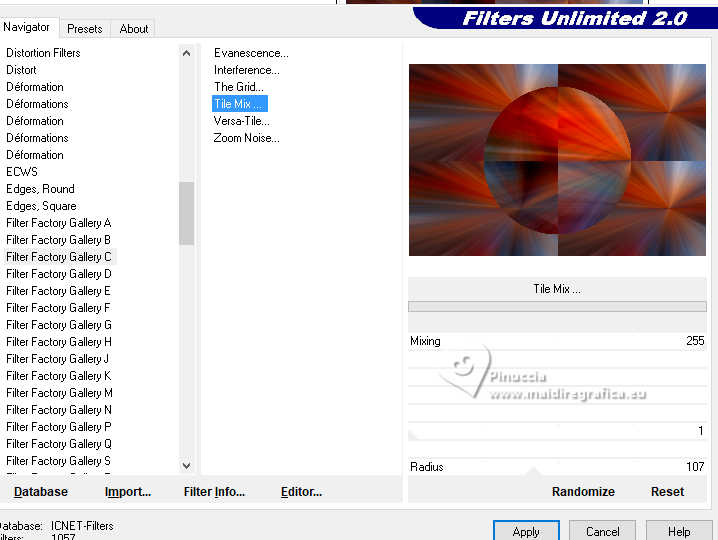Cancel the filter dialog
This screenshot has width=718, height=540.
point(602,531)
